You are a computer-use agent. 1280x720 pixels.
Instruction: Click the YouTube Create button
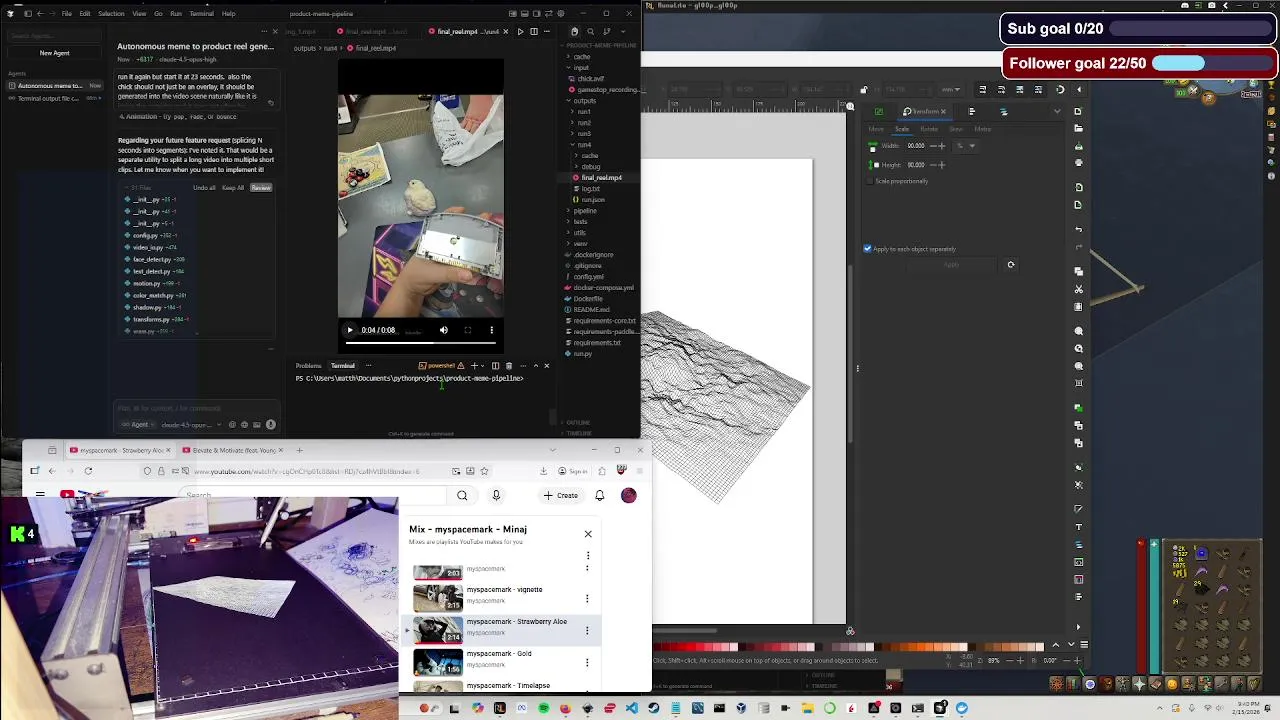tap(561, 496)
